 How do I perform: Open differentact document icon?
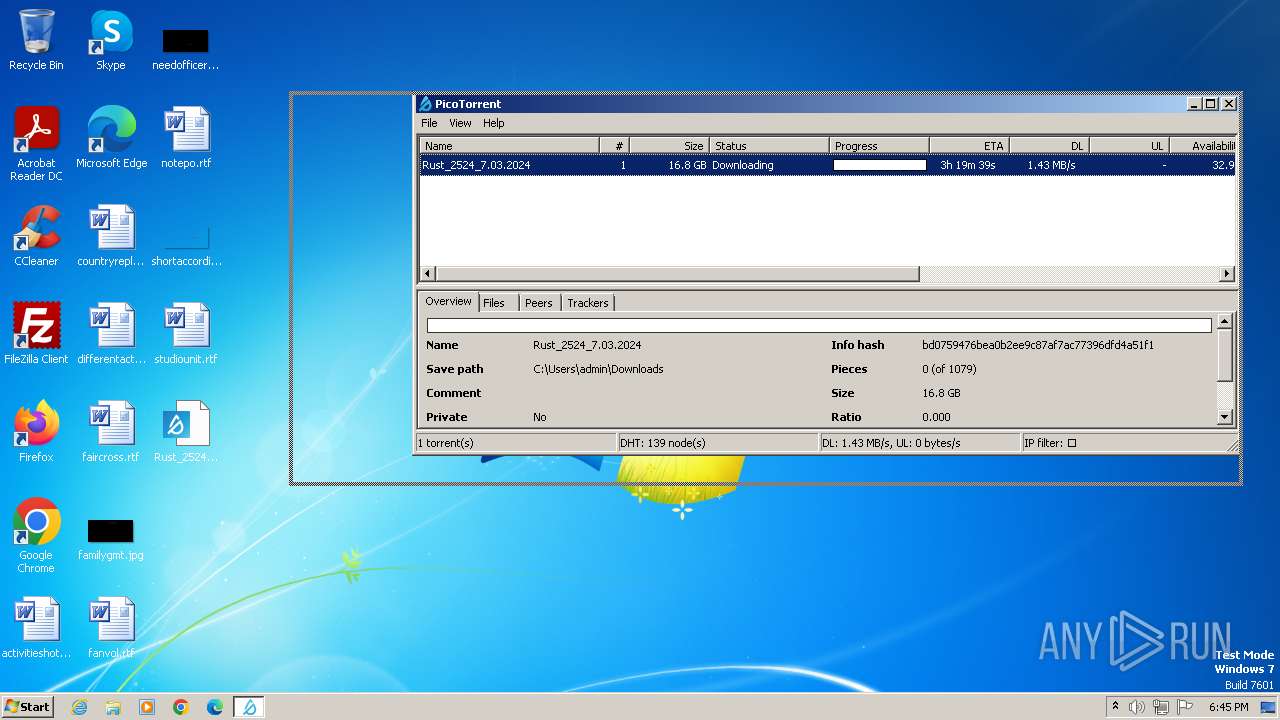click(111, 334)
